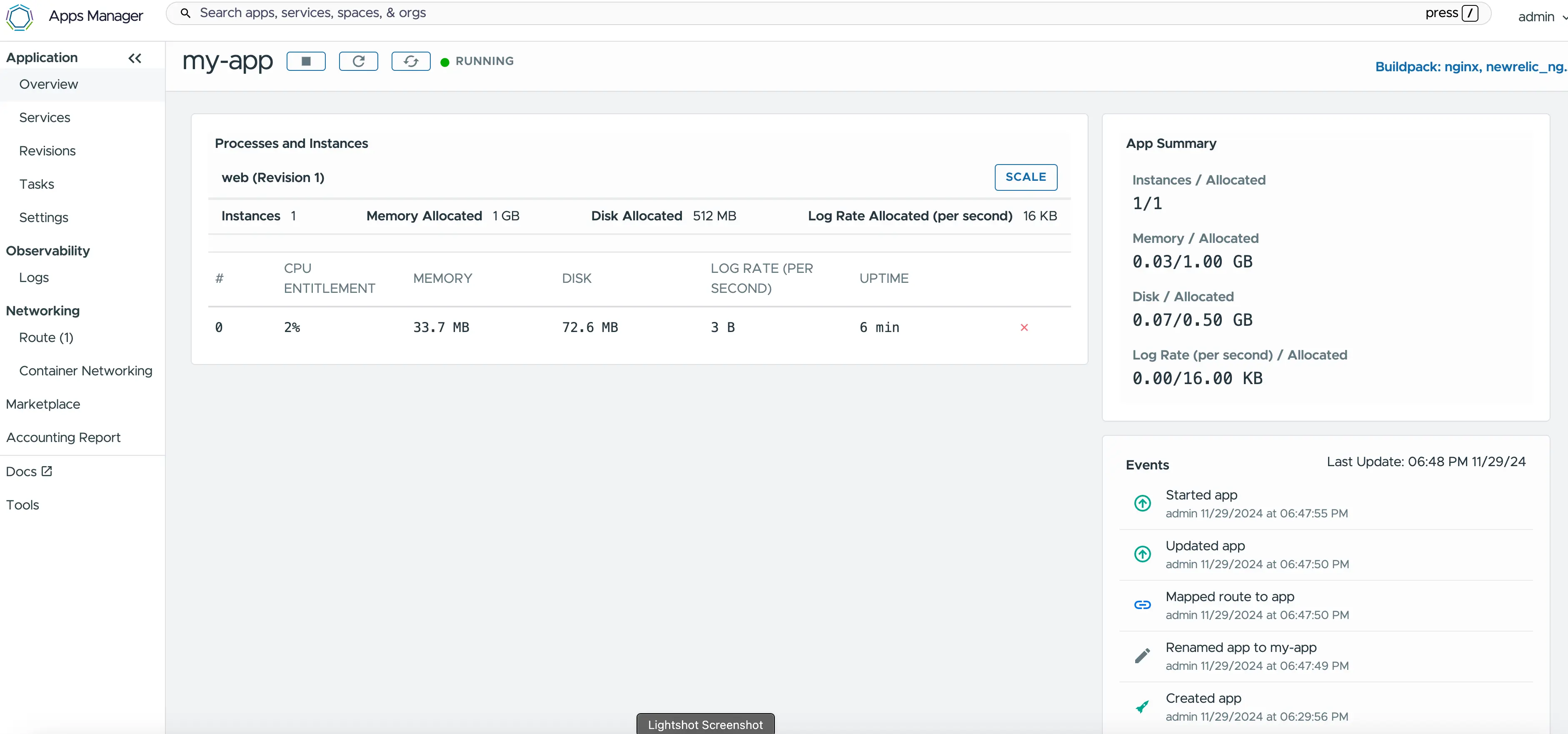Click the Renamed app to my-app event
The image size is (1568, 734).
click(x=1241, y=648)
